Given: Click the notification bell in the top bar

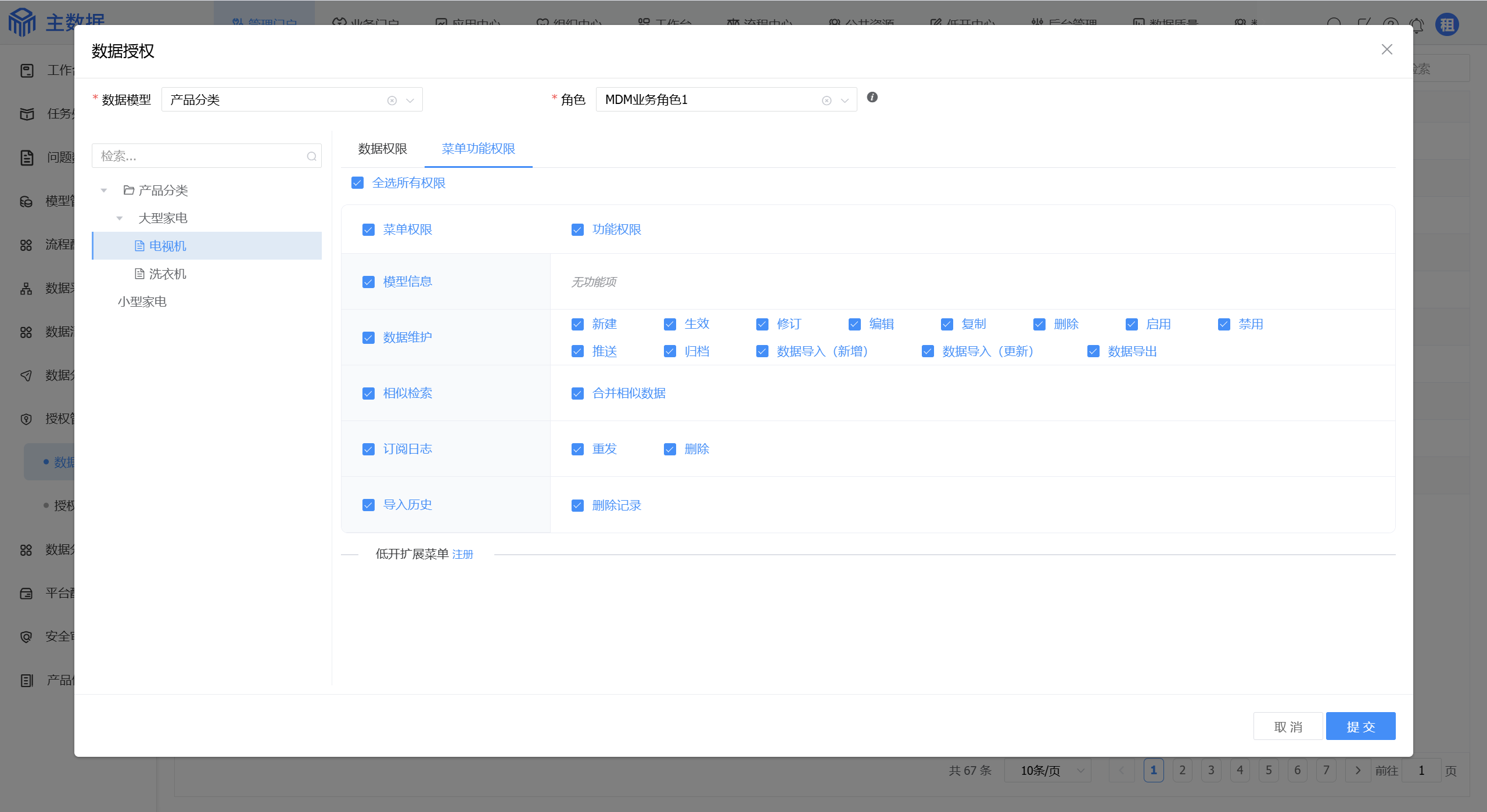Looking at the screenshot, I should 1417,25.
